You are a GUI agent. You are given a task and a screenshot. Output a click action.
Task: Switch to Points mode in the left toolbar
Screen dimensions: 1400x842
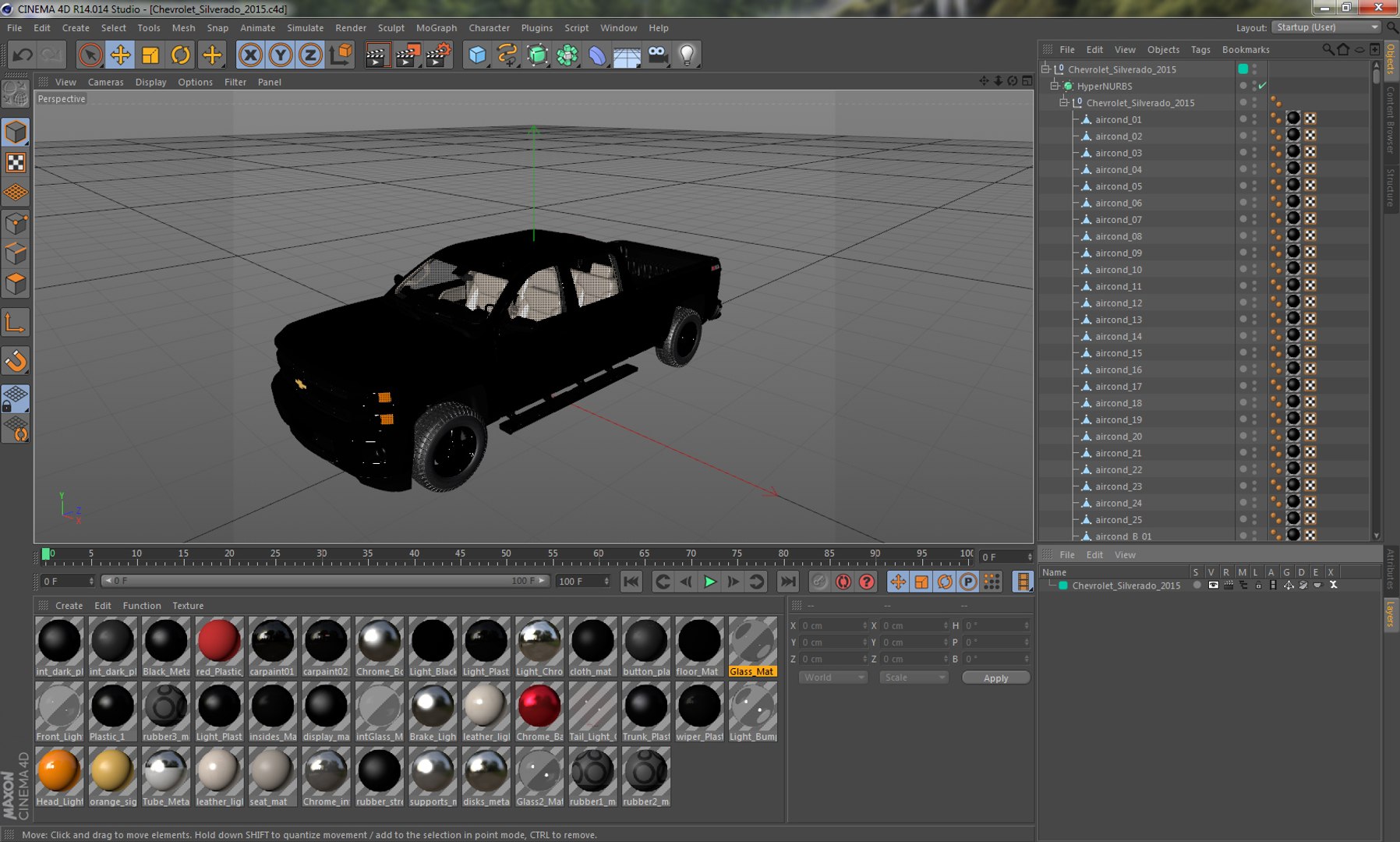click(x=16, y=224)
